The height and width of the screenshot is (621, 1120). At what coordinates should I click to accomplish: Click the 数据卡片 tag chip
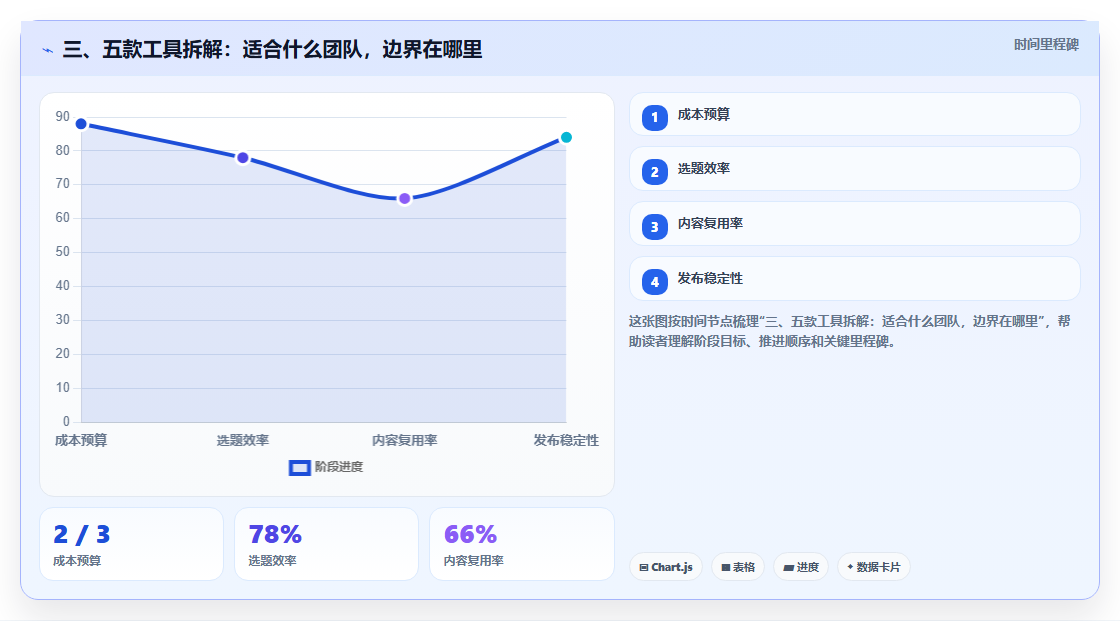point(874,567)
